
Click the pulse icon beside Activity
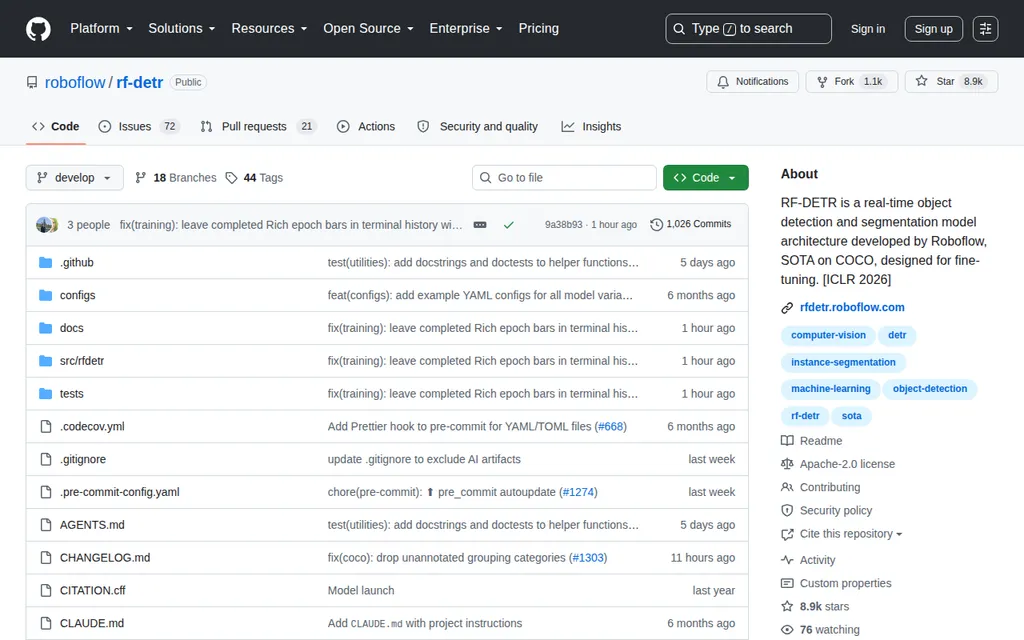[787, 560]
